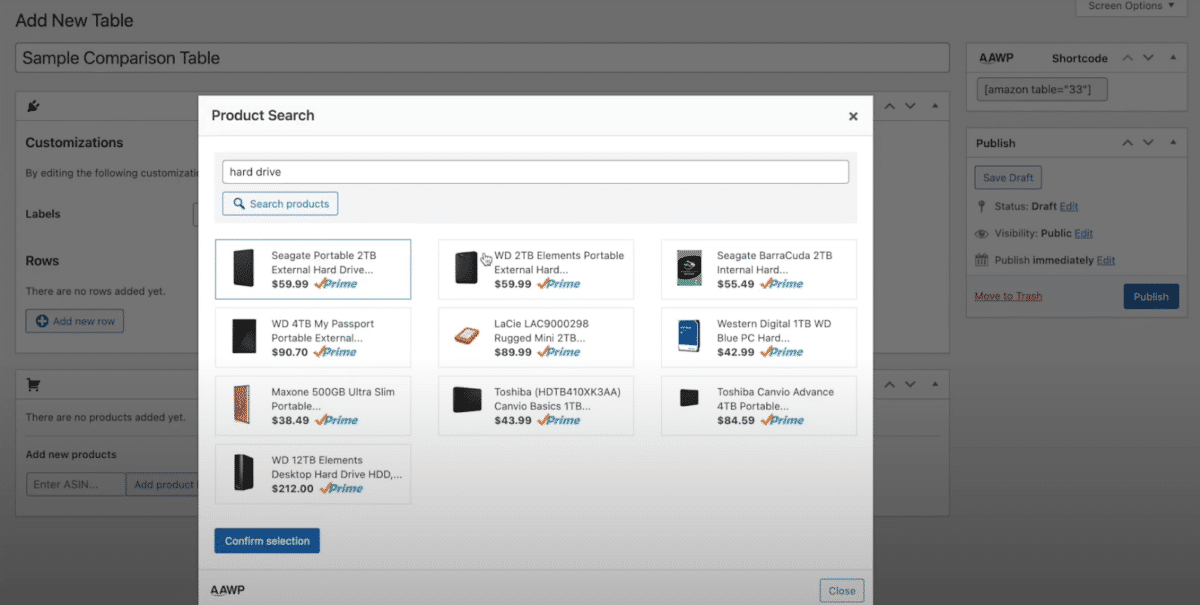Move the Shortcode box up
The image size is (1200, 605).
point(1128,58)
